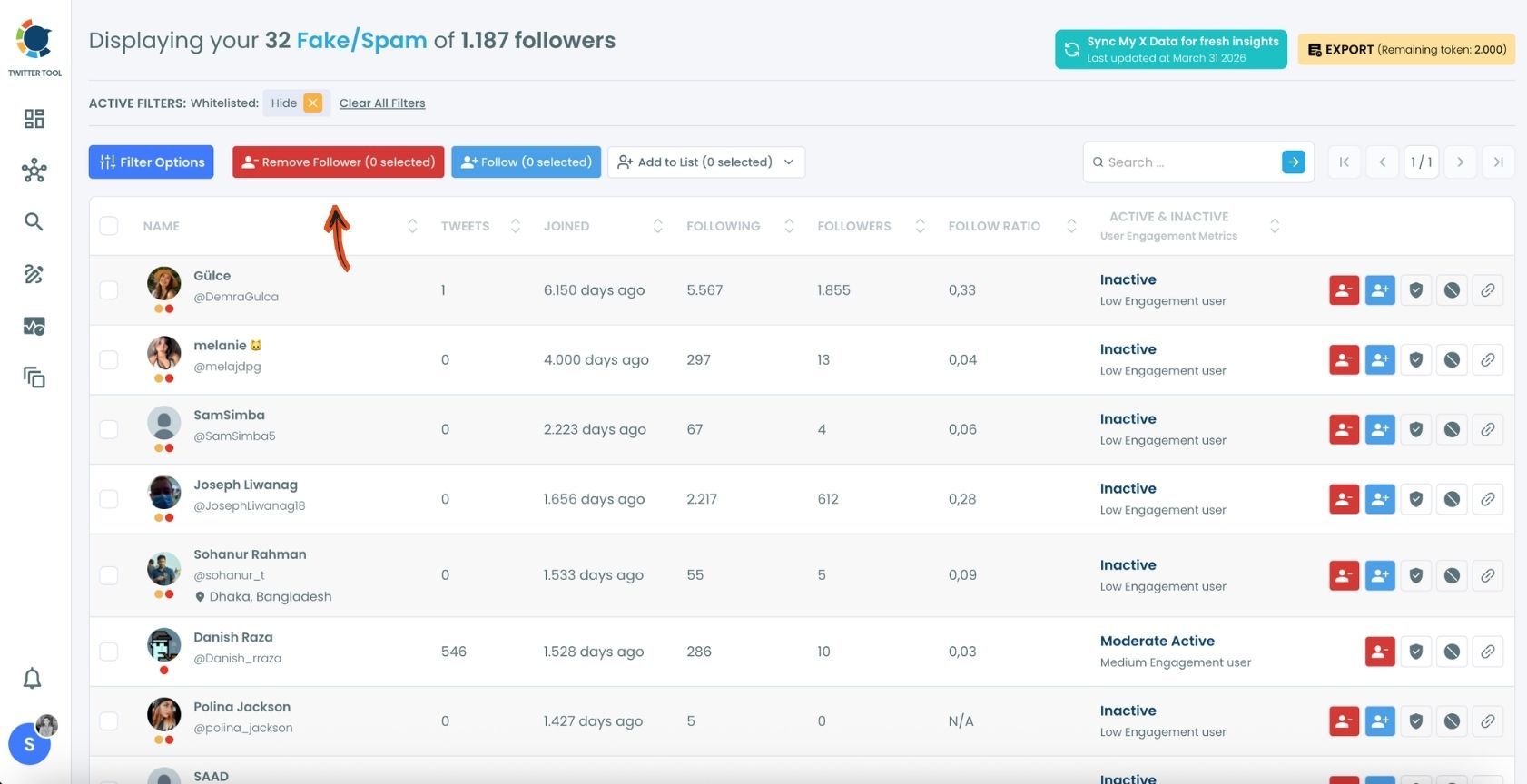Sort by the FOLLOWING column
Image resolution: width=1527 pixels, height=784 pixels.
[x=789, y=226]
